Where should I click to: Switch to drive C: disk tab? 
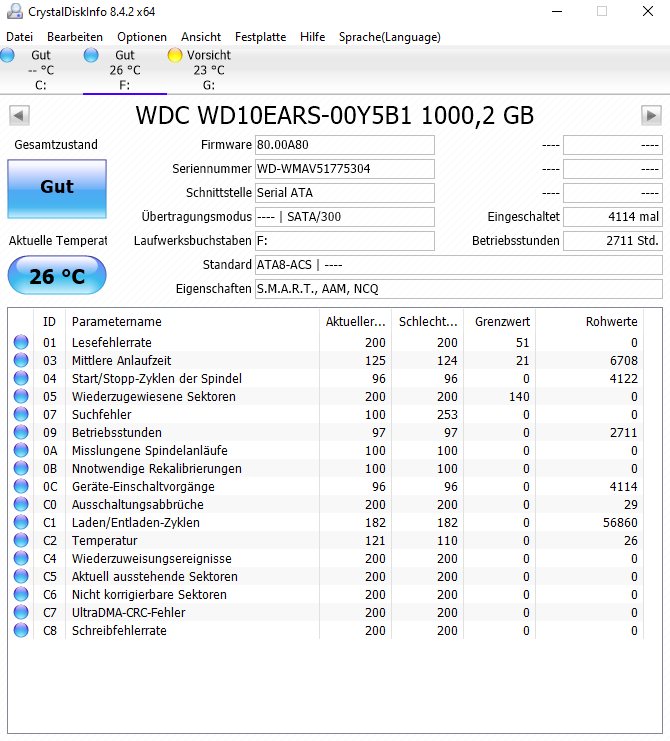(41, 70)
